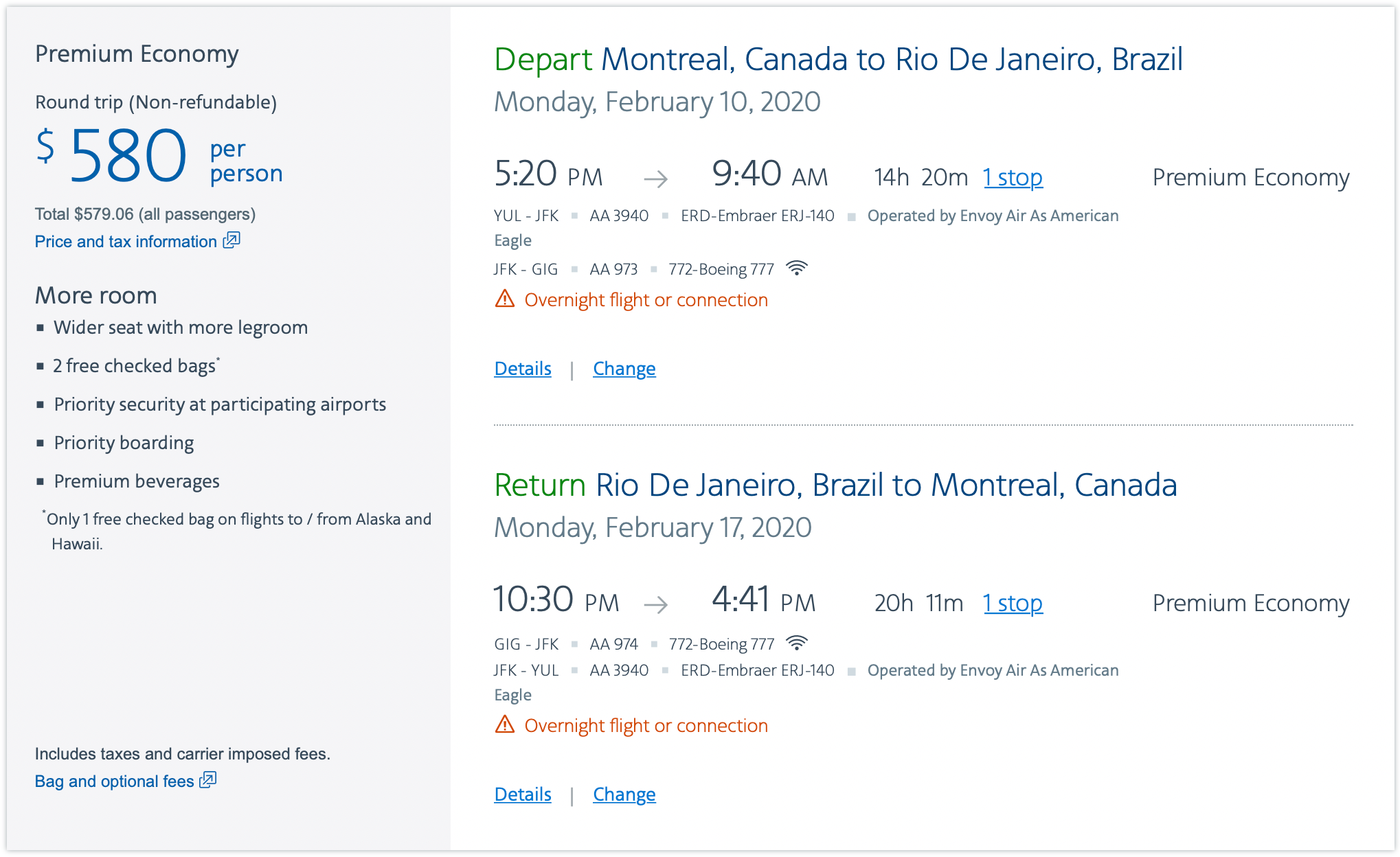Click the overnight warning triangle on the departing flight

tap(505, 299)
